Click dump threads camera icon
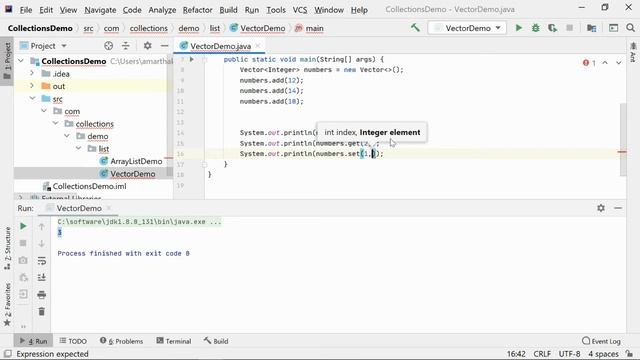Screen dimensions: 640x360 (23, 260)
